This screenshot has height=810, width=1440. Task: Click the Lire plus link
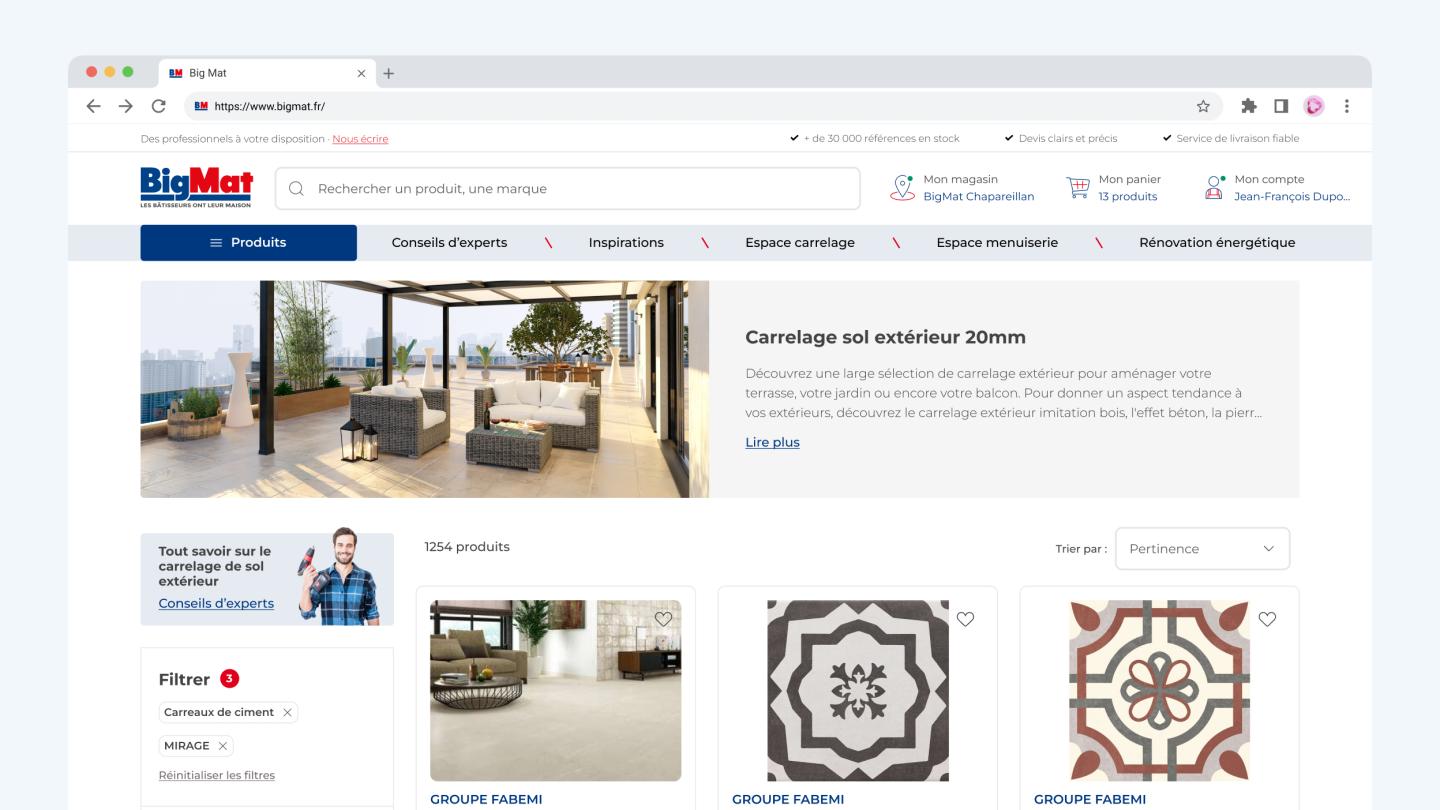tap(772, 442)
